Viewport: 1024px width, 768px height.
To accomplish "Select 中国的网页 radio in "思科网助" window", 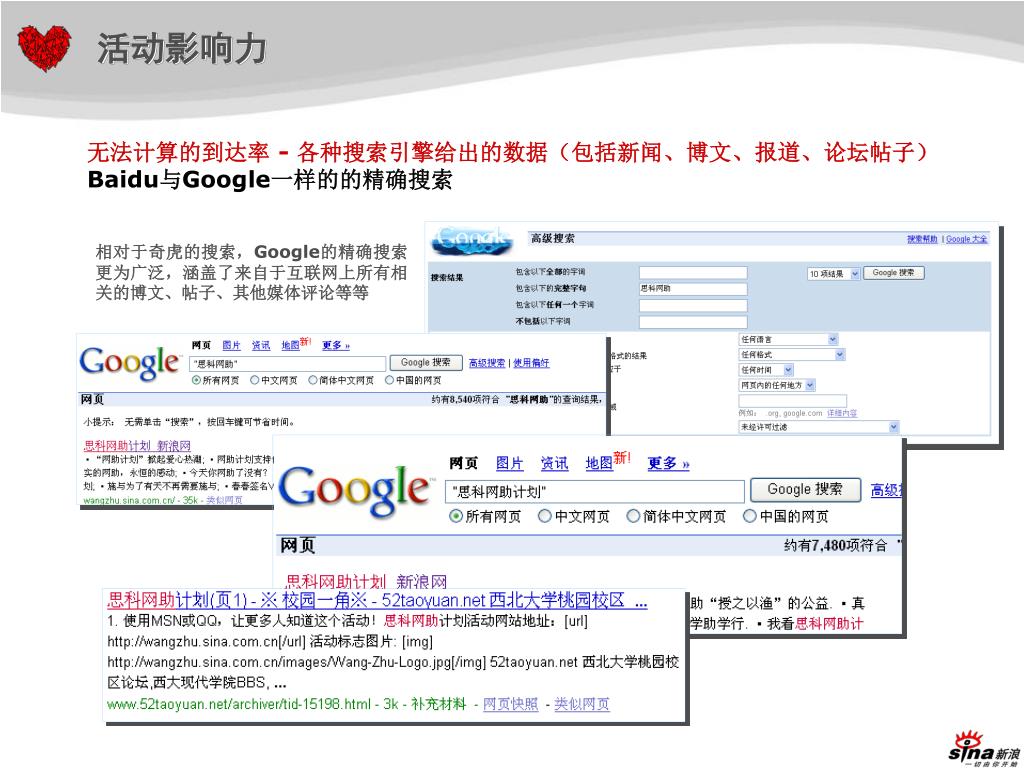I will click(389, 380).
